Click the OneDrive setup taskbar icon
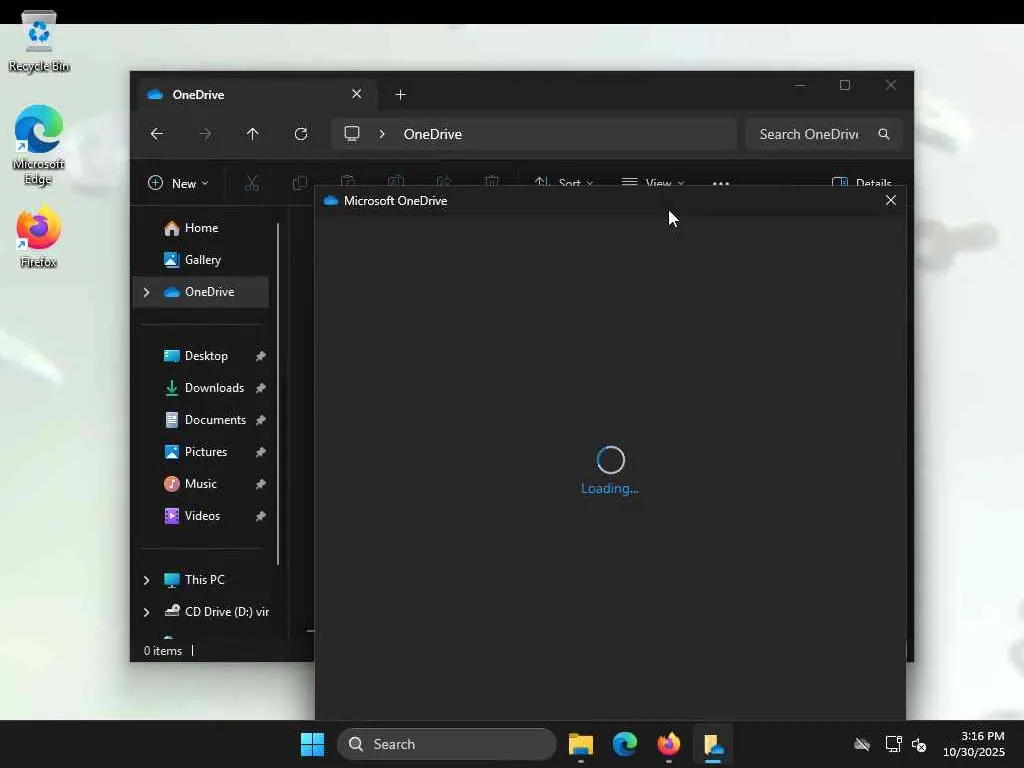This screenshot has width=1024, height=768. point(713,744)
